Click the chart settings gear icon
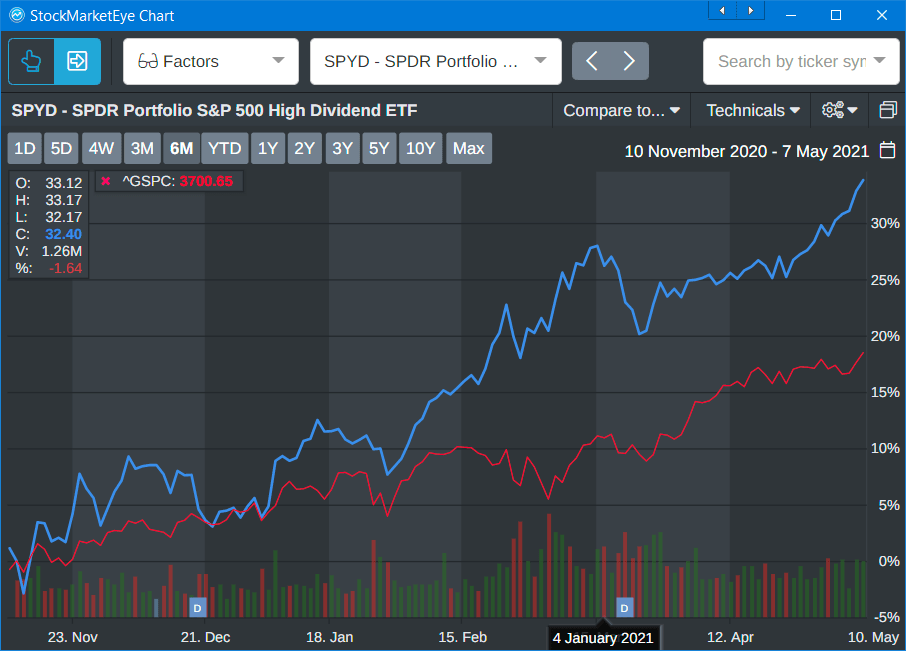Viewport: 906px width, 651px height. click(839, 110)
